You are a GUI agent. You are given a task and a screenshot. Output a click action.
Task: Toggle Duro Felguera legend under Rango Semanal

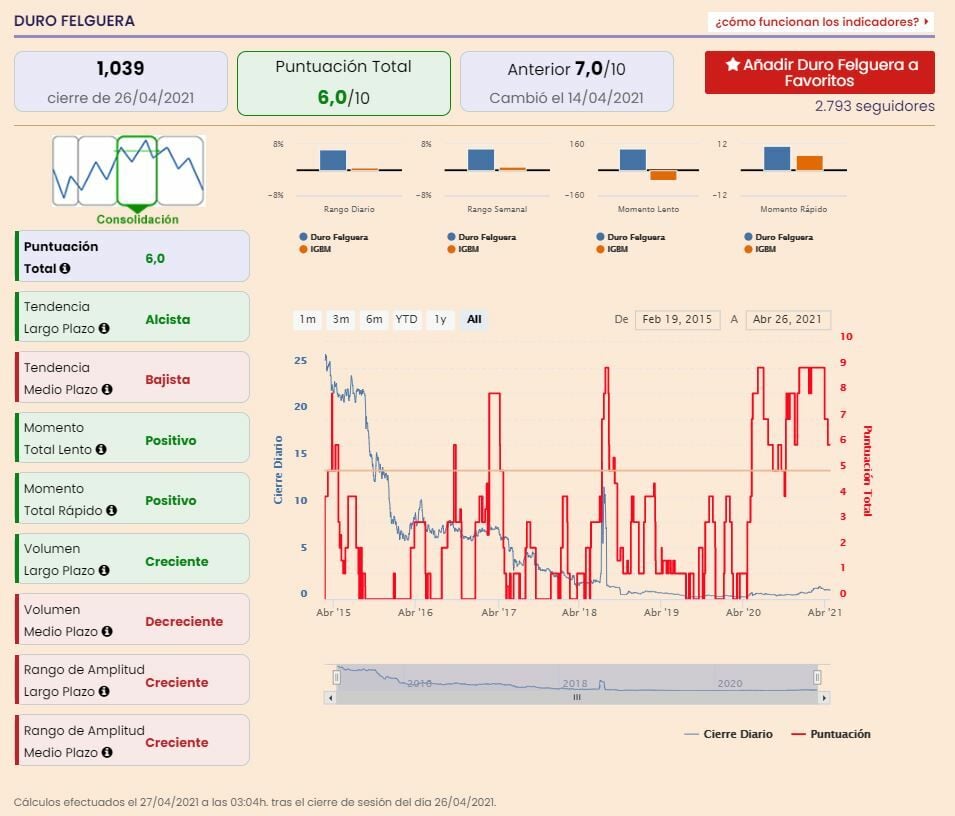(482, 237)
